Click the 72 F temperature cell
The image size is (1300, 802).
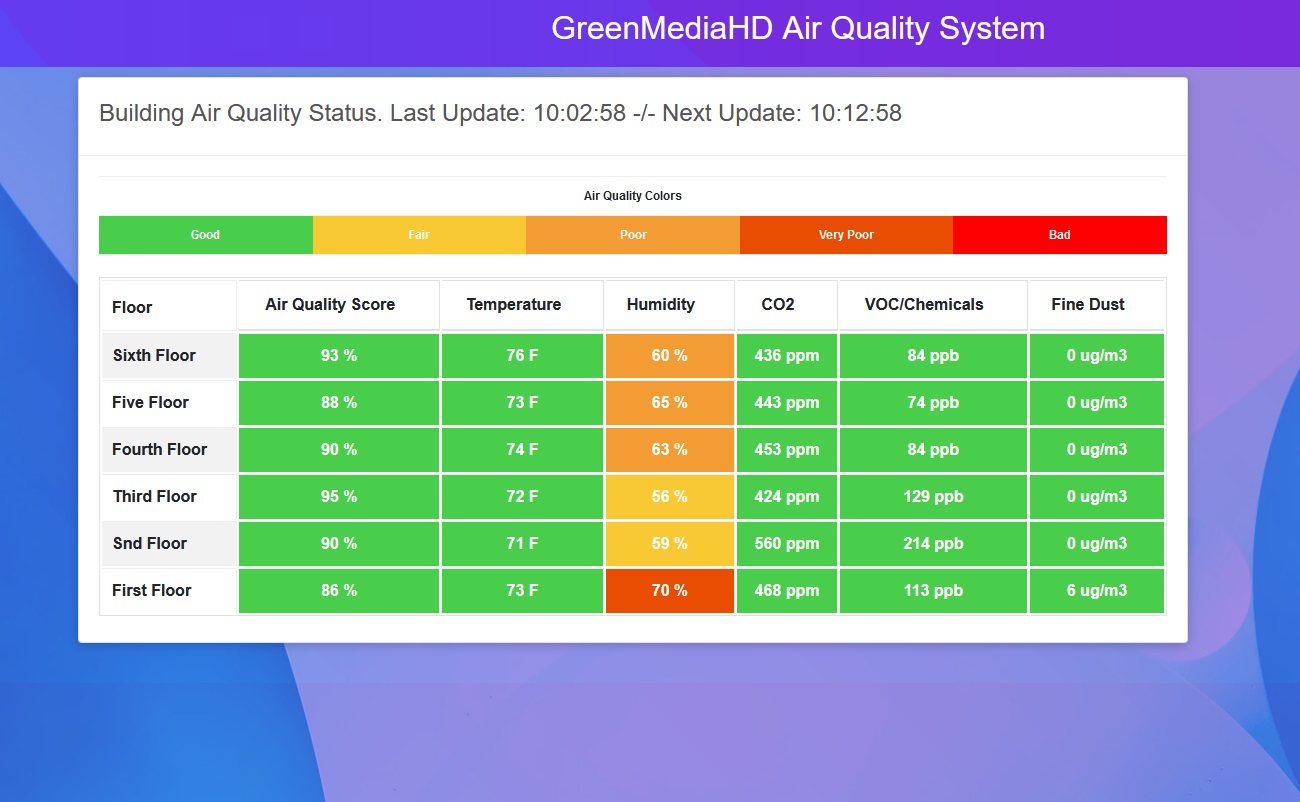(x=522, y=497)
